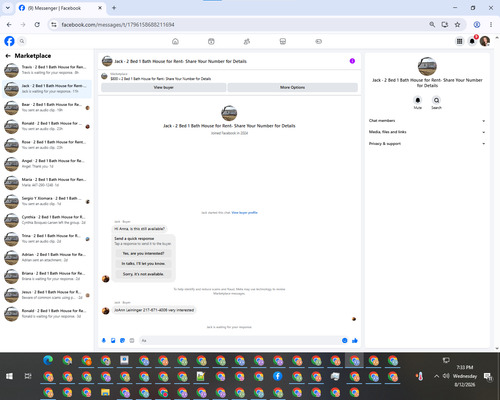Open the View buyer profile link
The width and height of the screenshot is (500, 400).
244,213
